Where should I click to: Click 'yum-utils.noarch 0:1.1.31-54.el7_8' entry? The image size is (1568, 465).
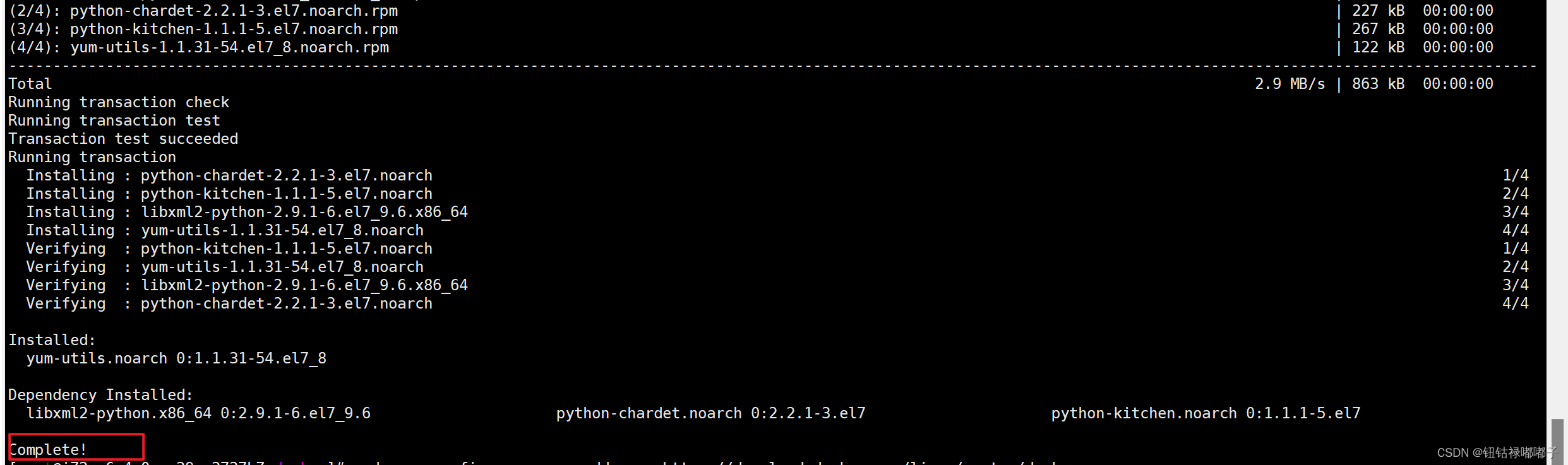(176, 358)
